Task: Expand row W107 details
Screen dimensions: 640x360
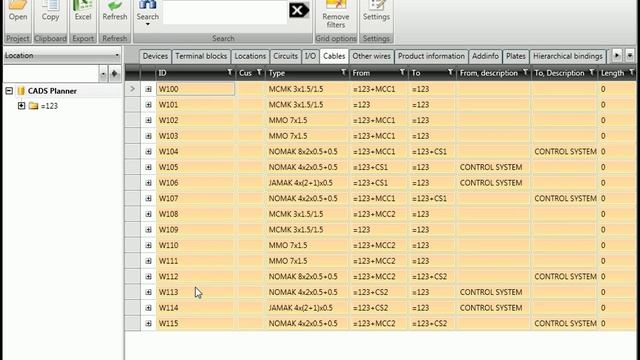Action: 149,198
